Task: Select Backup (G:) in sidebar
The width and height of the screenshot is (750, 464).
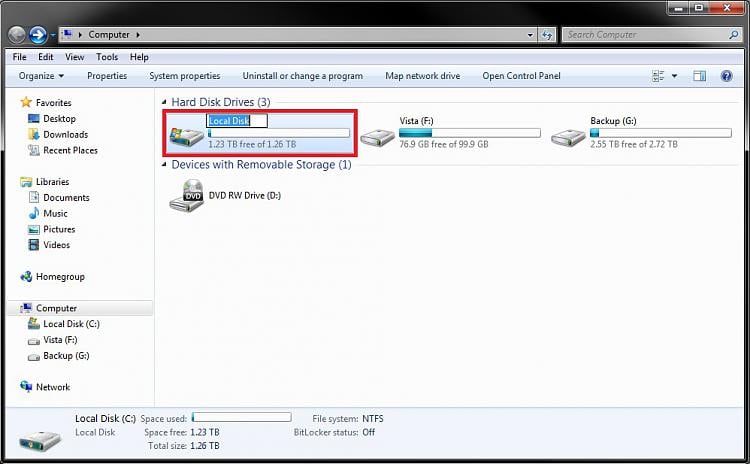Action: coord(66,355)
